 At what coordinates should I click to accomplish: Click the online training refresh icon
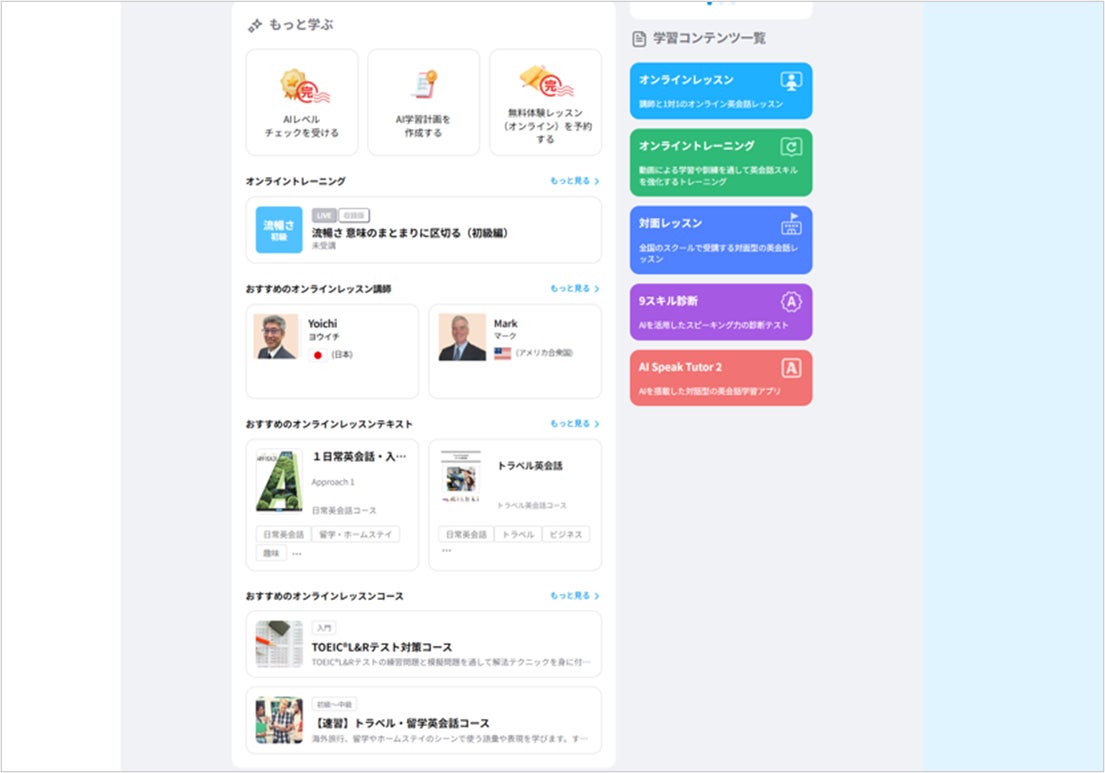(x=791, y=147)
